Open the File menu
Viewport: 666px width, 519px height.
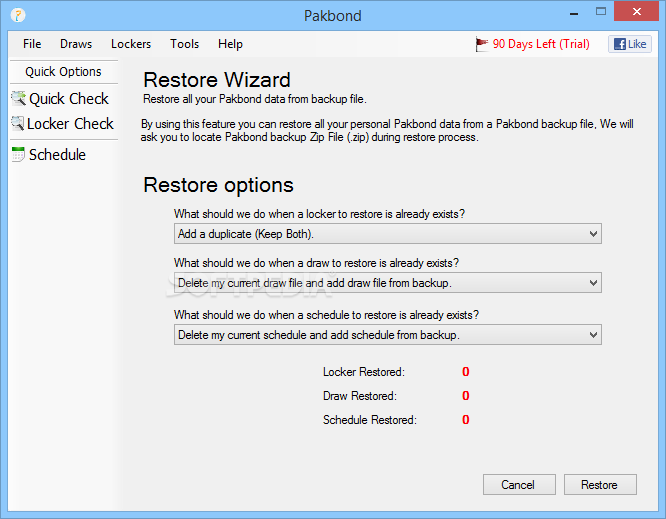[32, 44]
